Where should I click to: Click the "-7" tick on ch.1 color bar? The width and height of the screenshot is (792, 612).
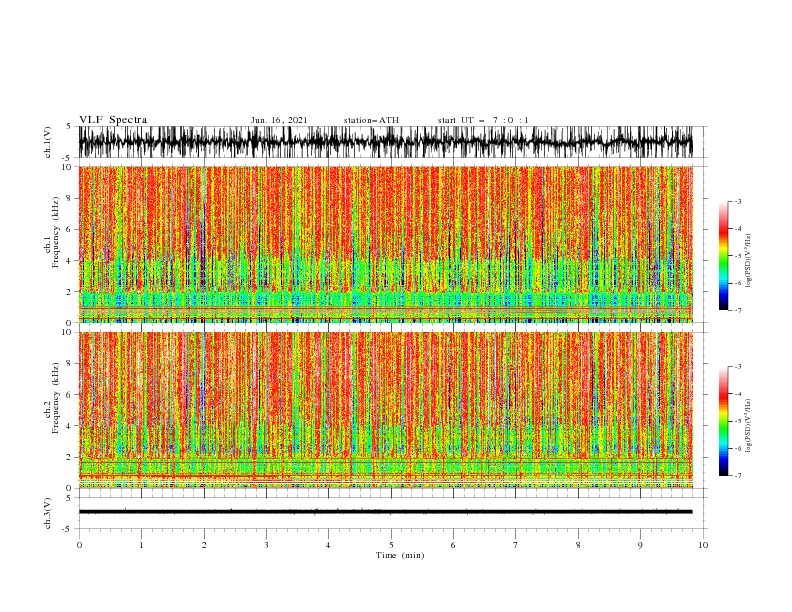coord(737,310)
